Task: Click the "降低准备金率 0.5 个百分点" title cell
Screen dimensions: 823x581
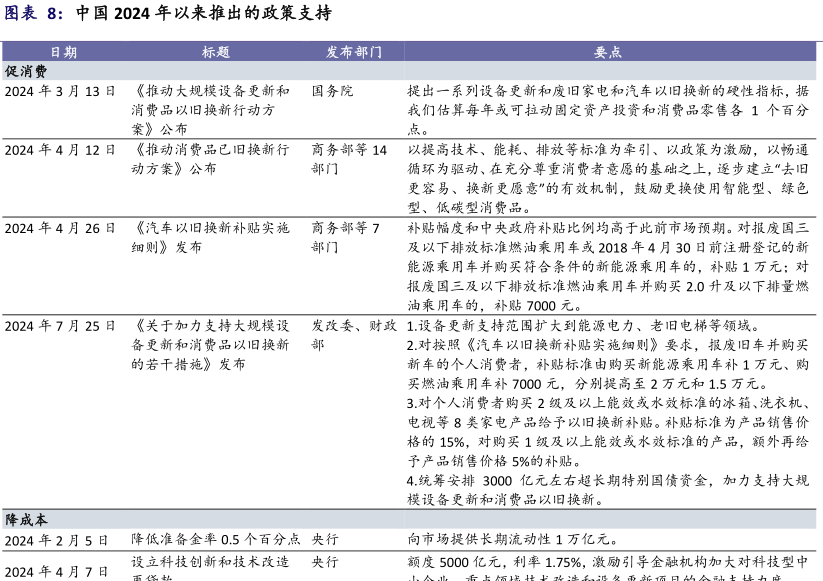Action: (215, 540)
